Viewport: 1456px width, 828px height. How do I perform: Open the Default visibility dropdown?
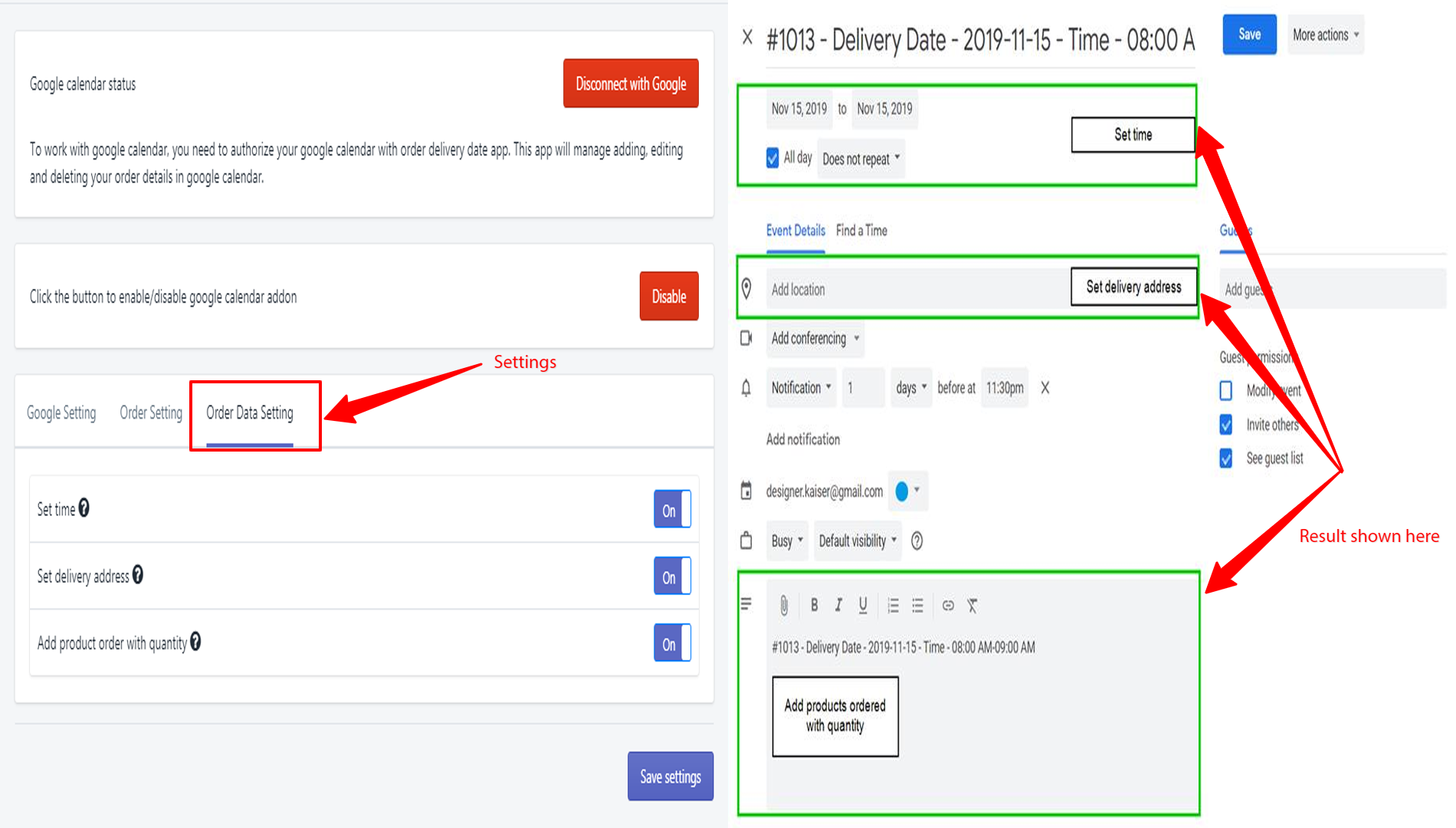[857, 541]
